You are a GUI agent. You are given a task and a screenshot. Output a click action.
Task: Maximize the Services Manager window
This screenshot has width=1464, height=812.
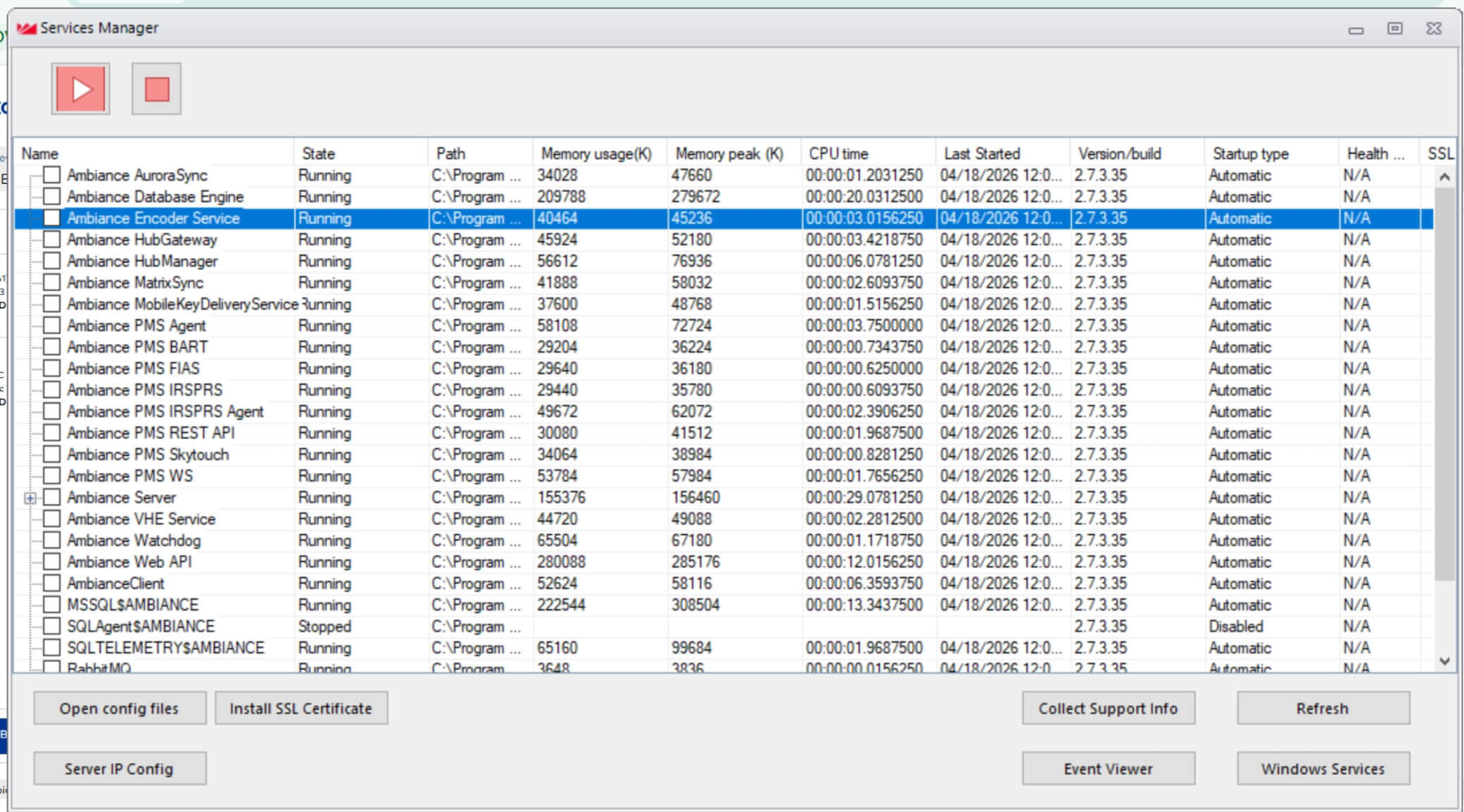[x=1394, y=28]
